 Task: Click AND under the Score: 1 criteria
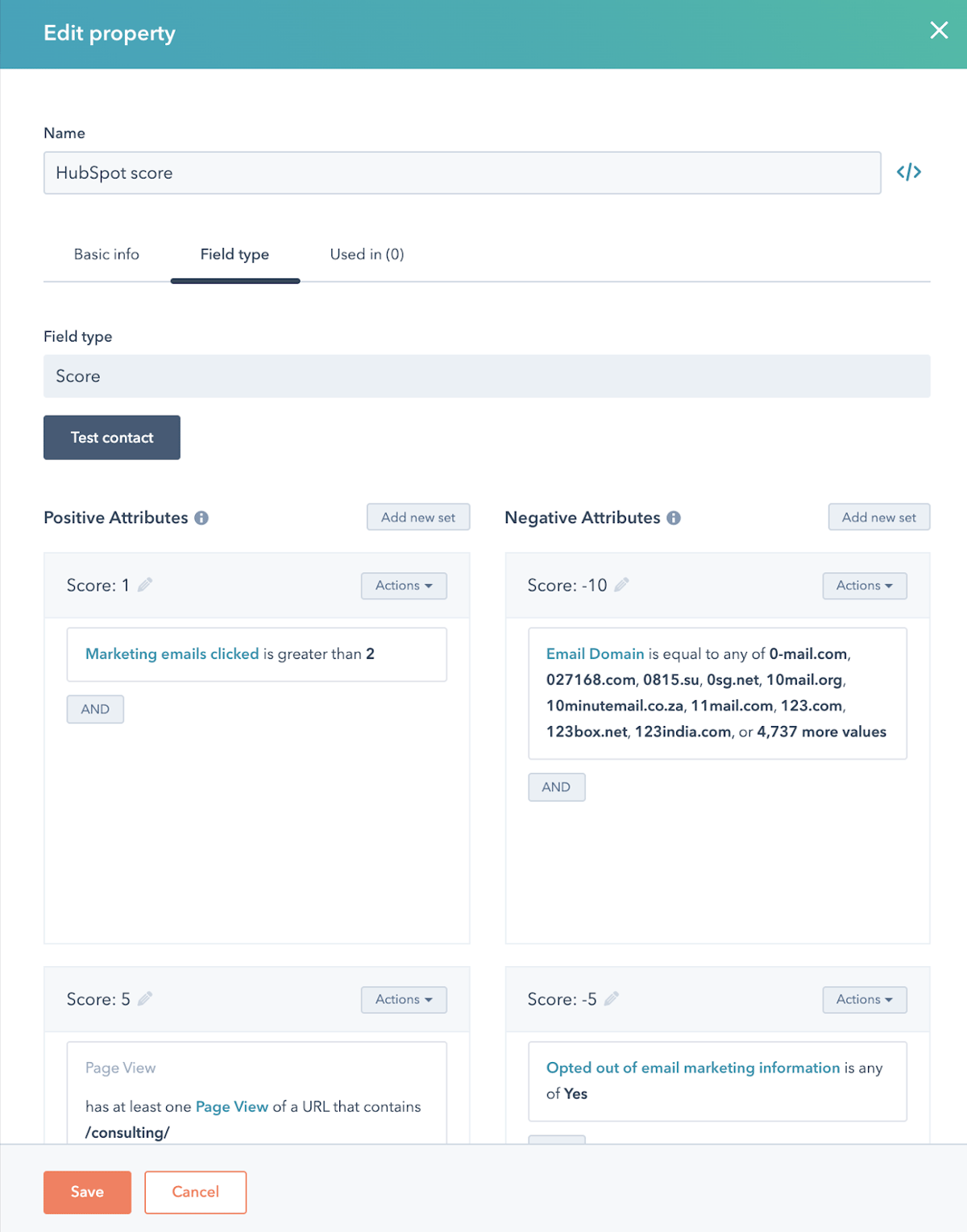coord(94,709)
